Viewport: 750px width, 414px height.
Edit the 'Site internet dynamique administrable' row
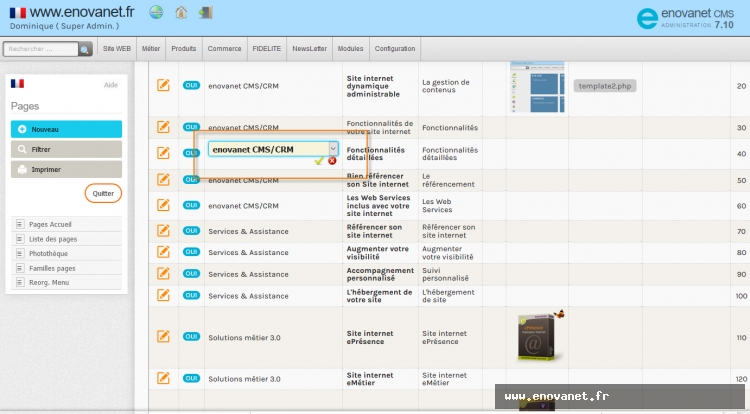tap(163, 86)
